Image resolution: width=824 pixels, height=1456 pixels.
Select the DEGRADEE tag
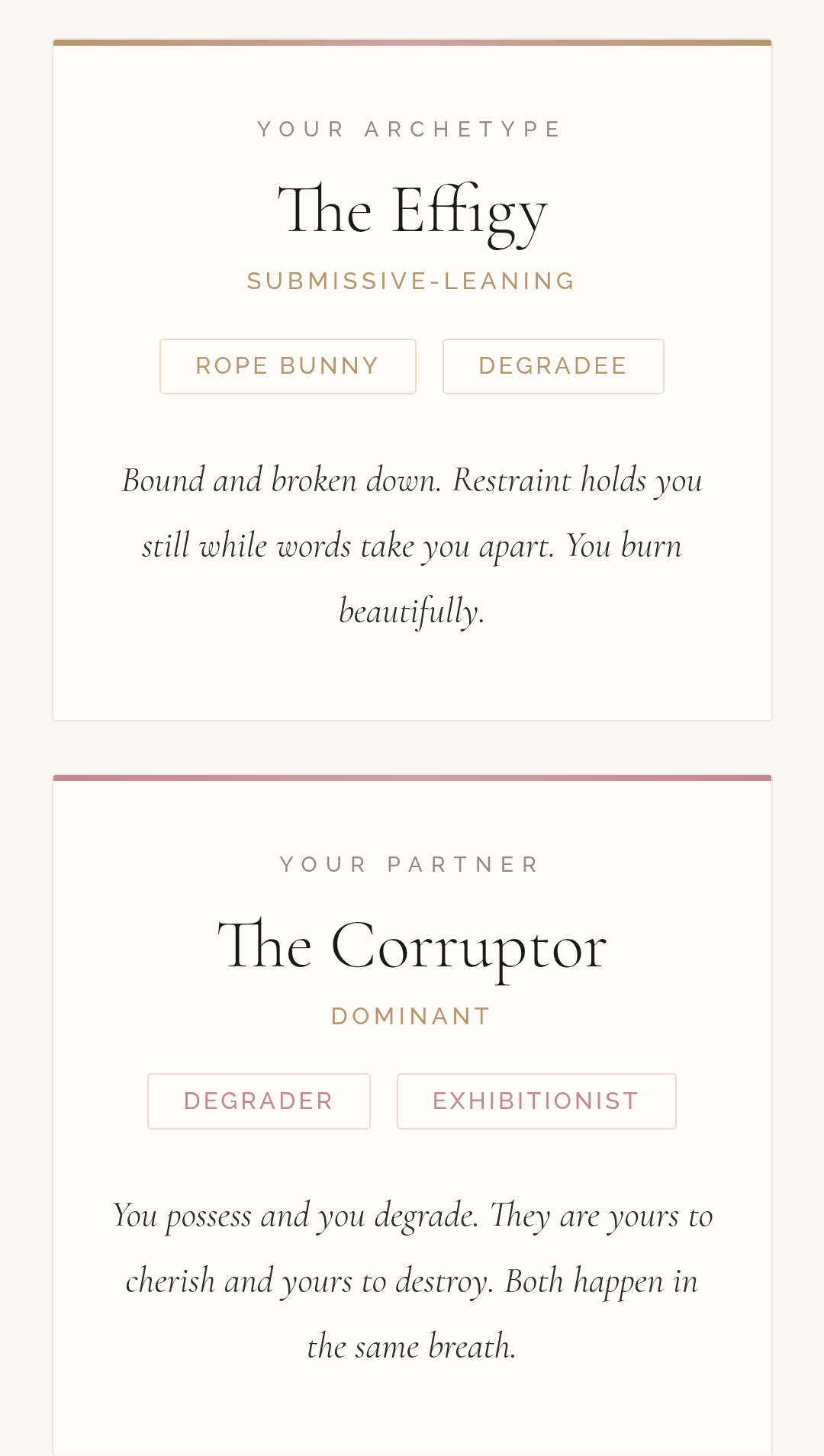coord(553,366)
